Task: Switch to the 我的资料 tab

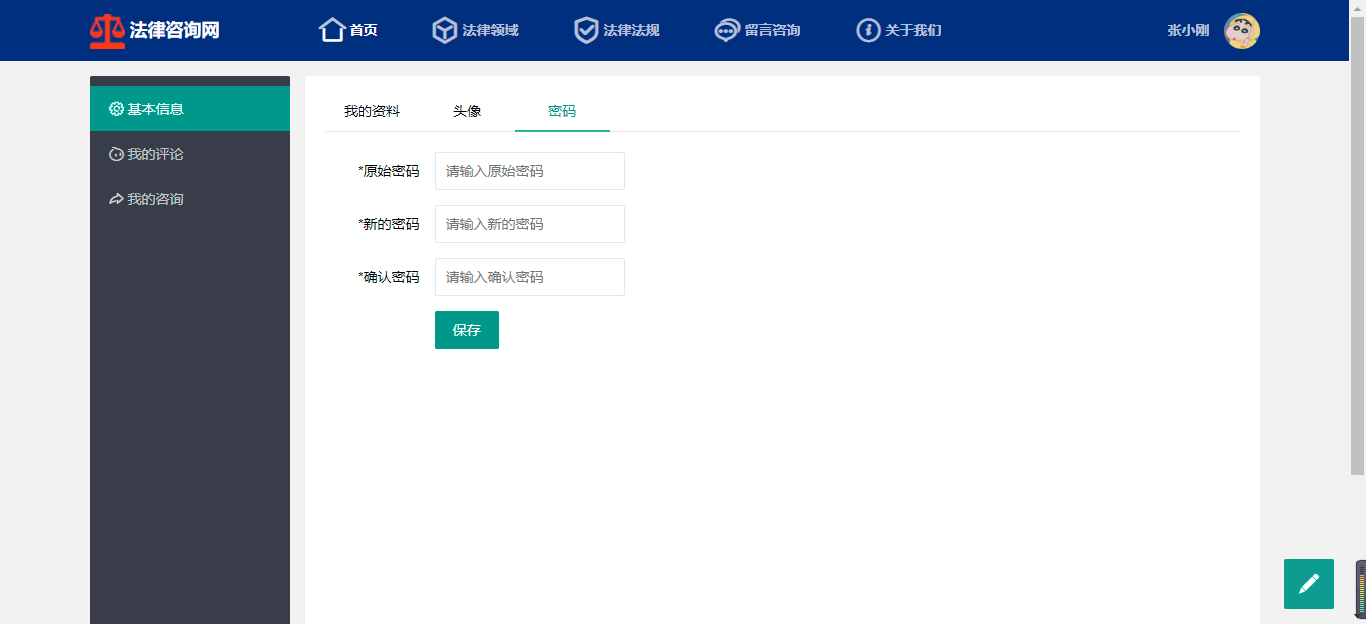Action: [372, 111]
